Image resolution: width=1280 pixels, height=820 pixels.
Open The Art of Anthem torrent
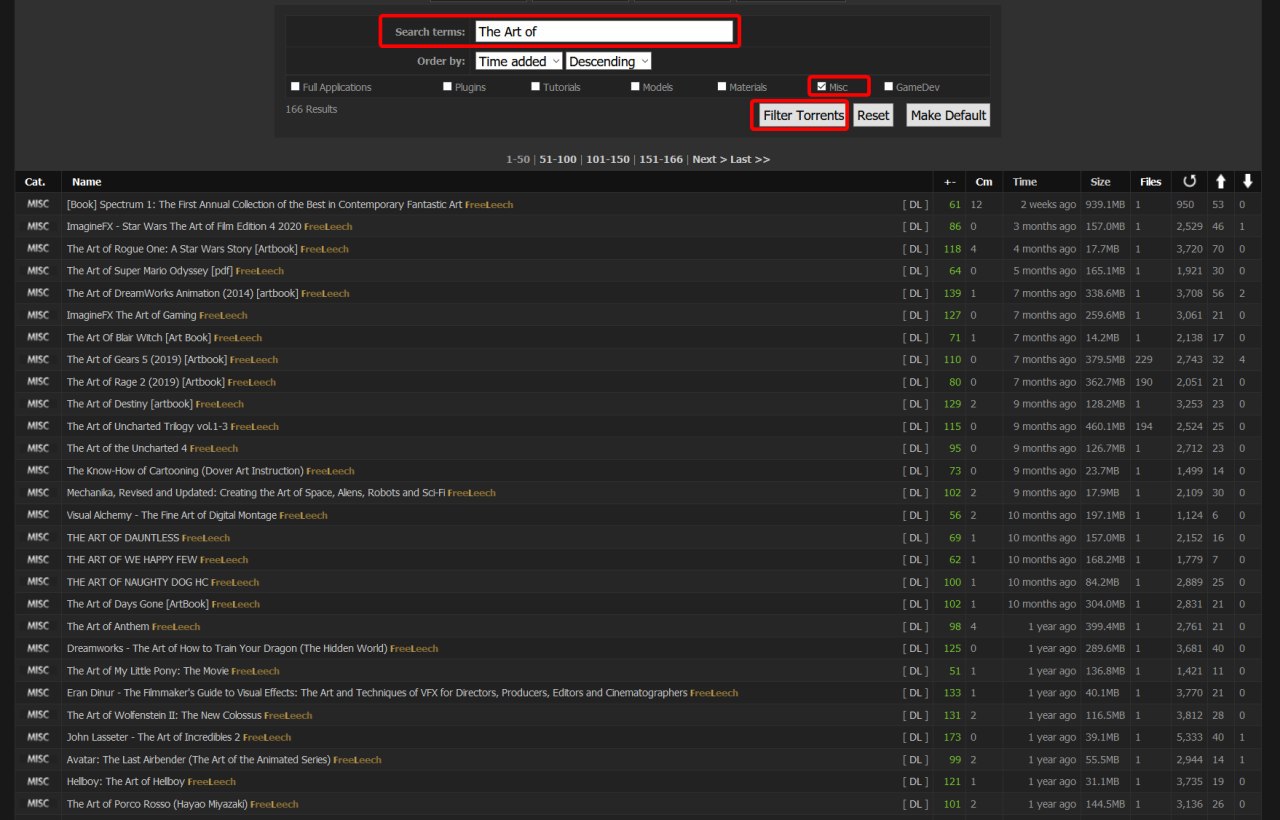tap(108, 627)
